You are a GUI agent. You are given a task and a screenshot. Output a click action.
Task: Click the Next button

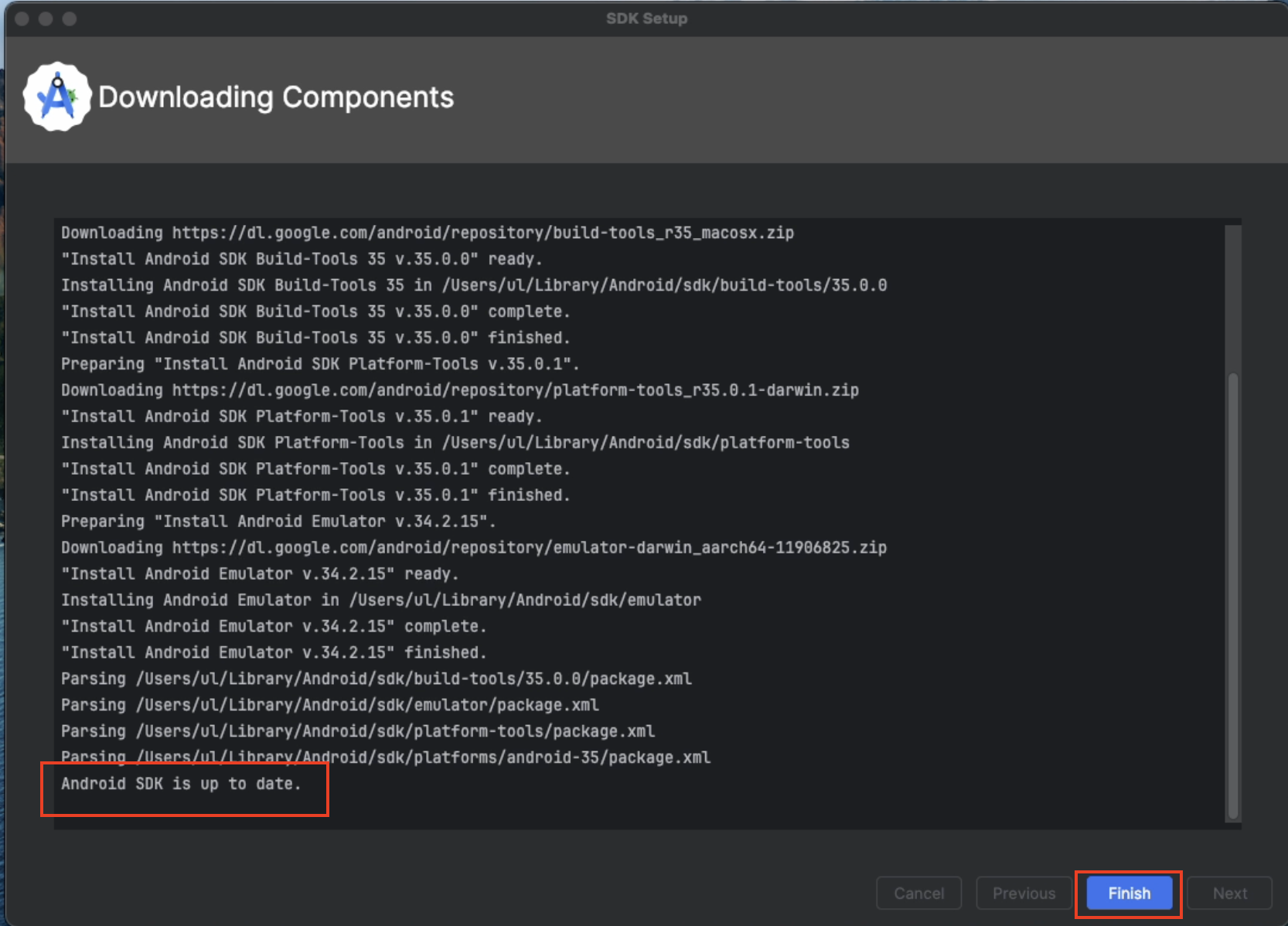point(1229,894)
